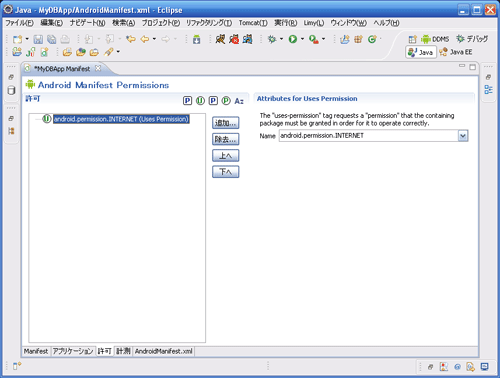Sort permissions alphabetically with the Az icon

tap(239, 101)
